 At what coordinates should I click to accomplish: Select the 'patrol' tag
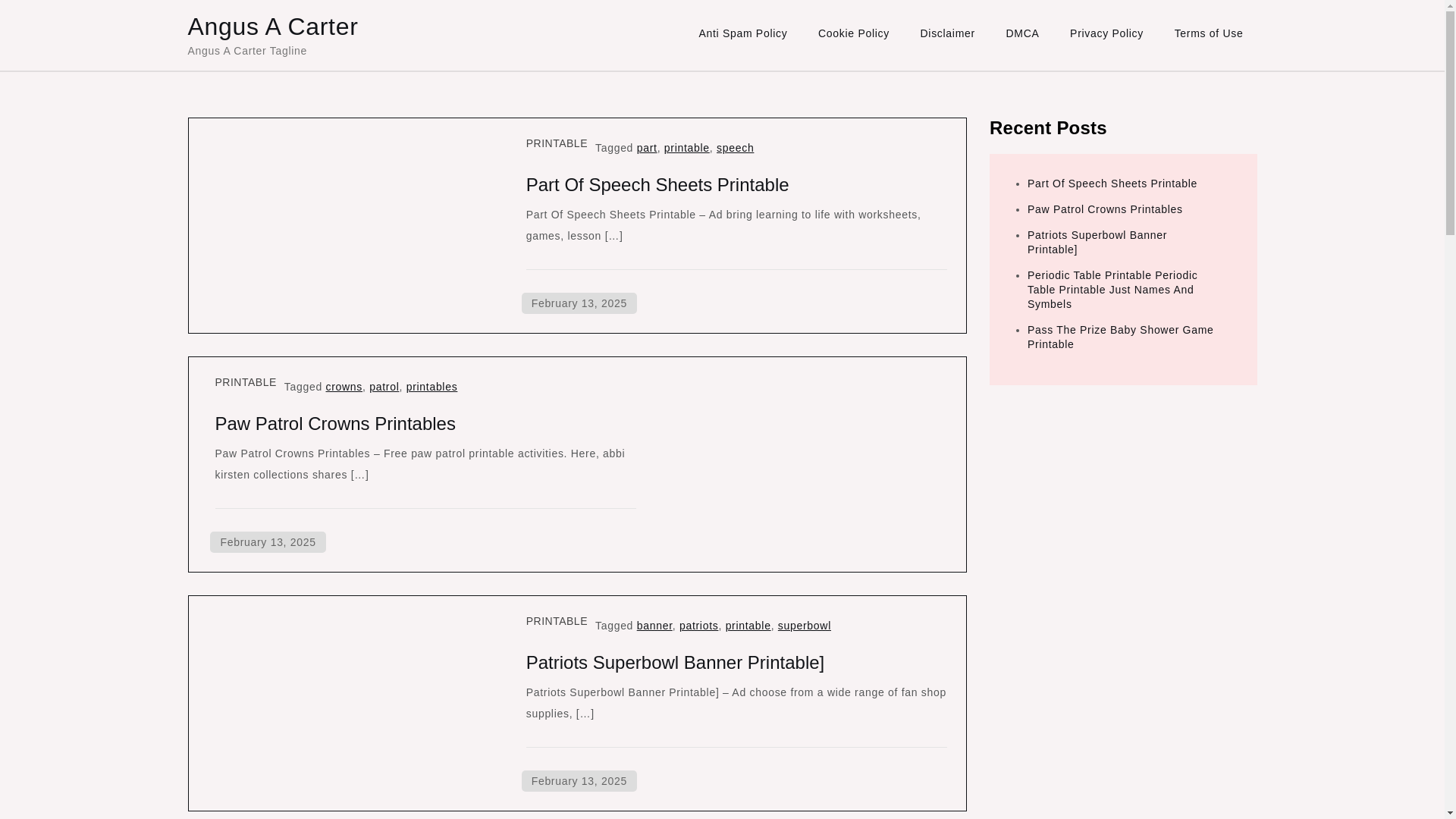[x=384, y=387]
